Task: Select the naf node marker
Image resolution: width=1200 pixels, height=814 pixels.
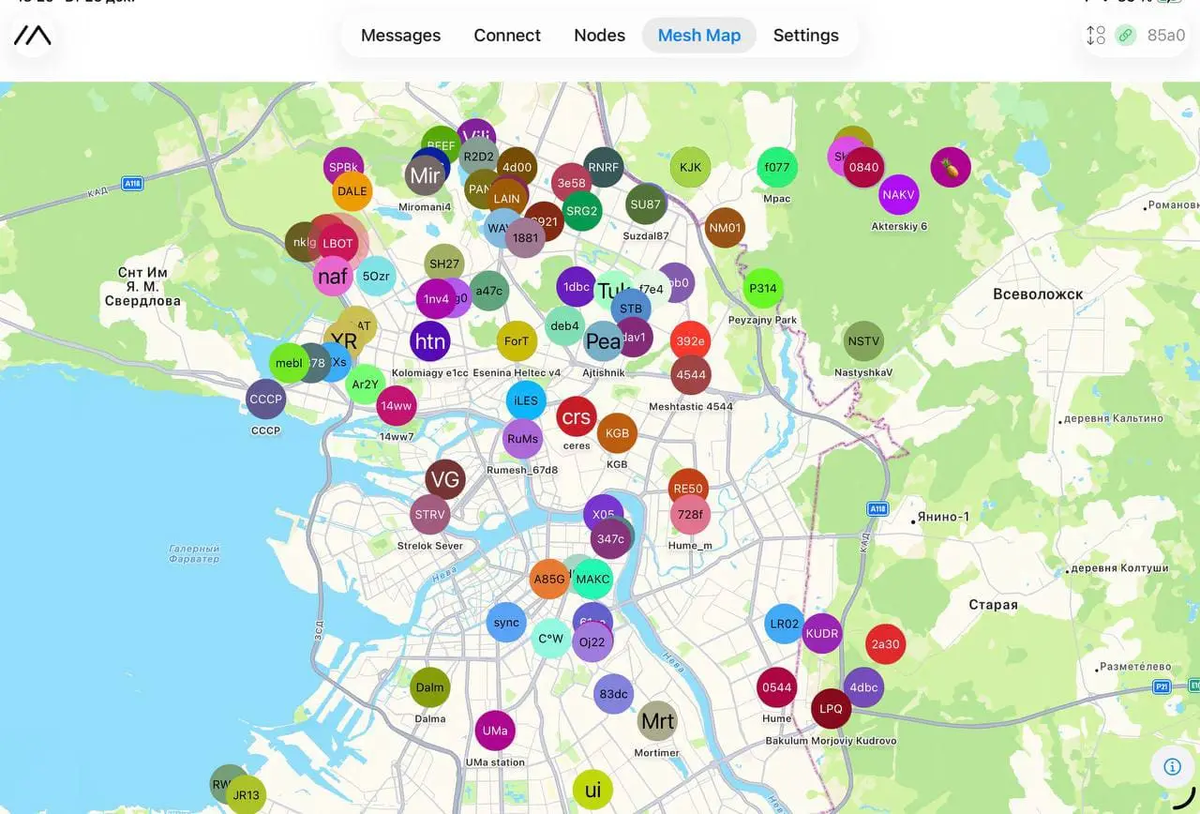Action: coord(332,276)
